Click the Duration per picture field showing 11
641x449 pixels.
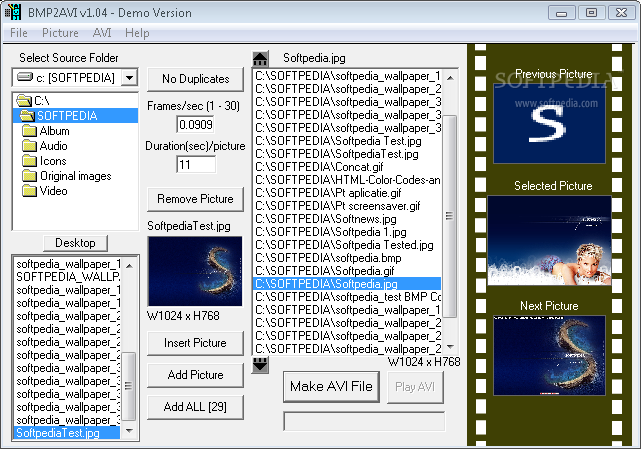[196, 165]
